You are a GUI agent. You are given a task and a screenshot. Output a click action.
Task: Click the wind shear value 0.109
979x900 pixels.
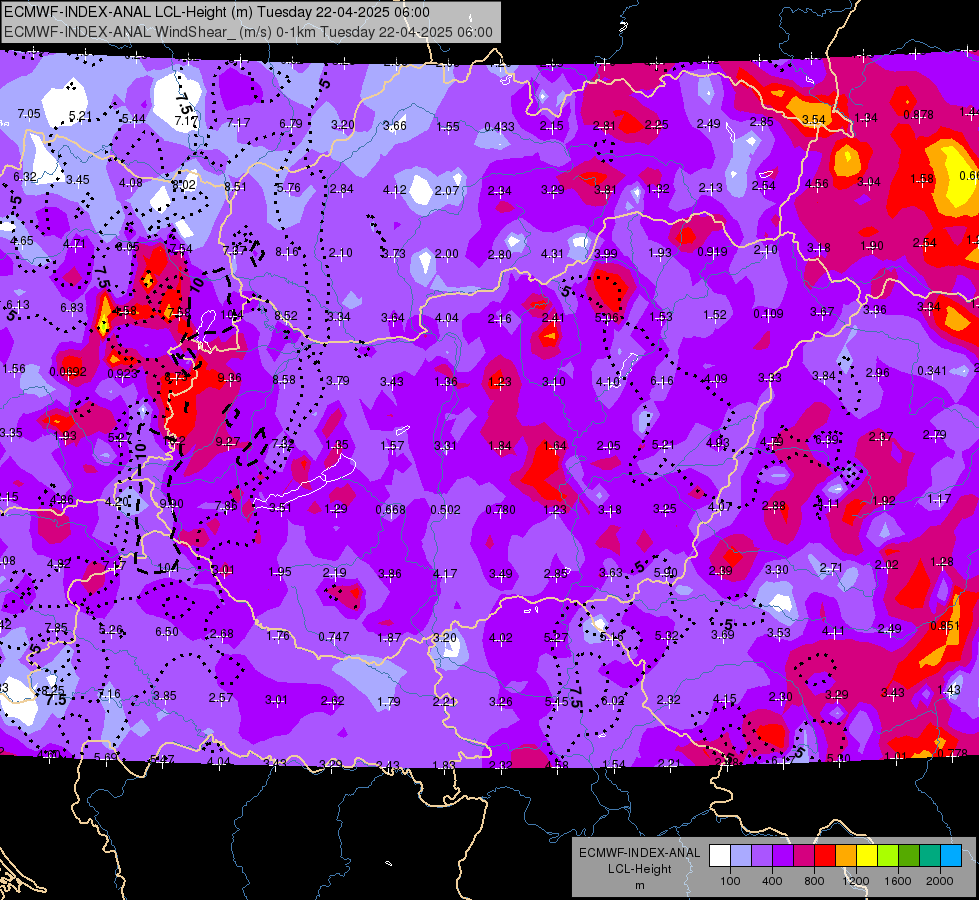point(768,314)
